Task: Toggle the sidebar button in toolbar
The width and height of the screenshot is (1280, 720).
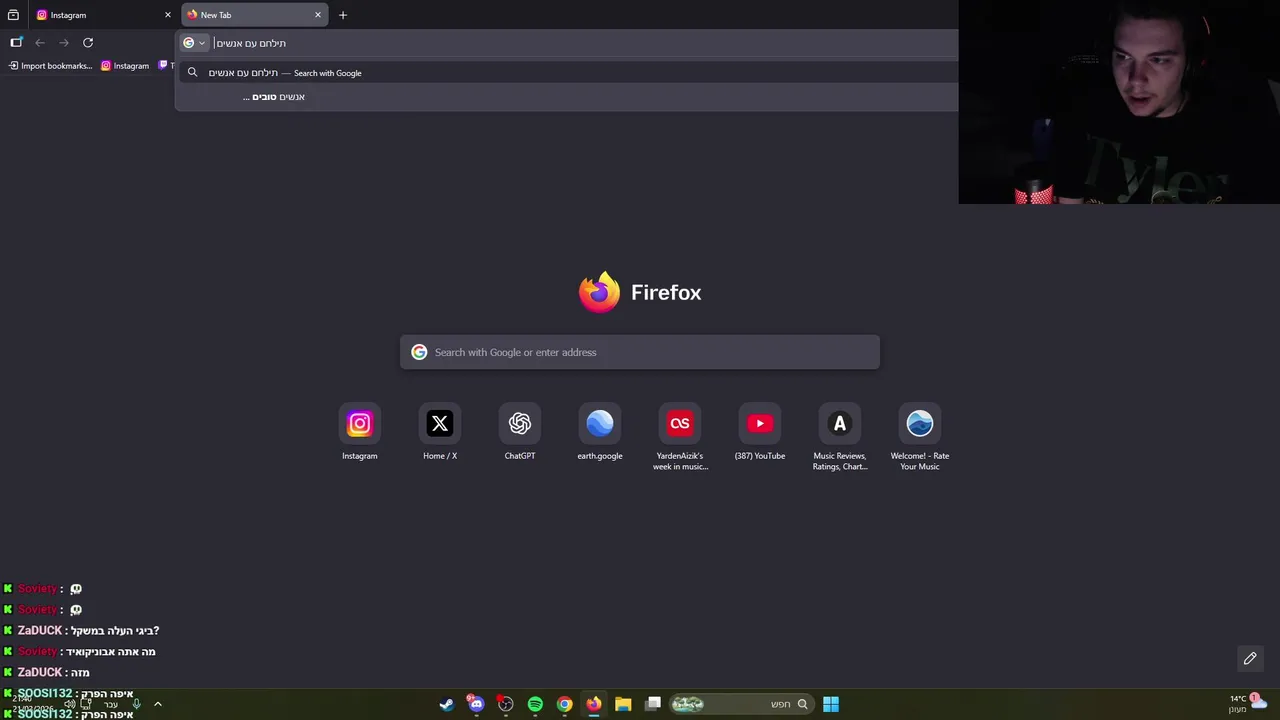Action: 16,42
